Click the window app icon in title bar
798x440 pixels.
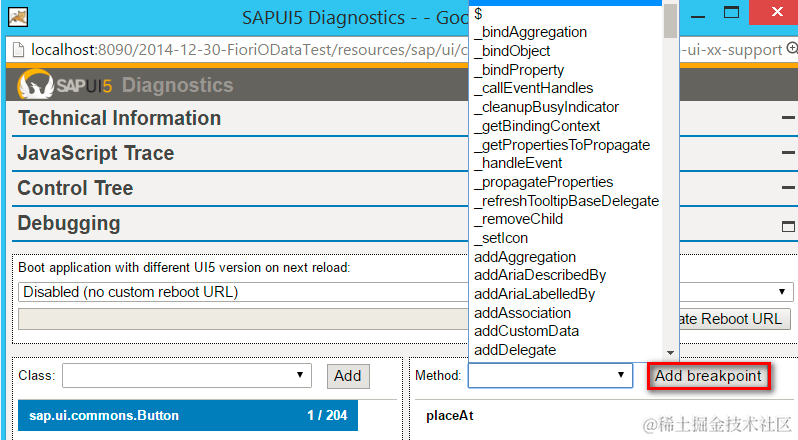tap(18, 17)
